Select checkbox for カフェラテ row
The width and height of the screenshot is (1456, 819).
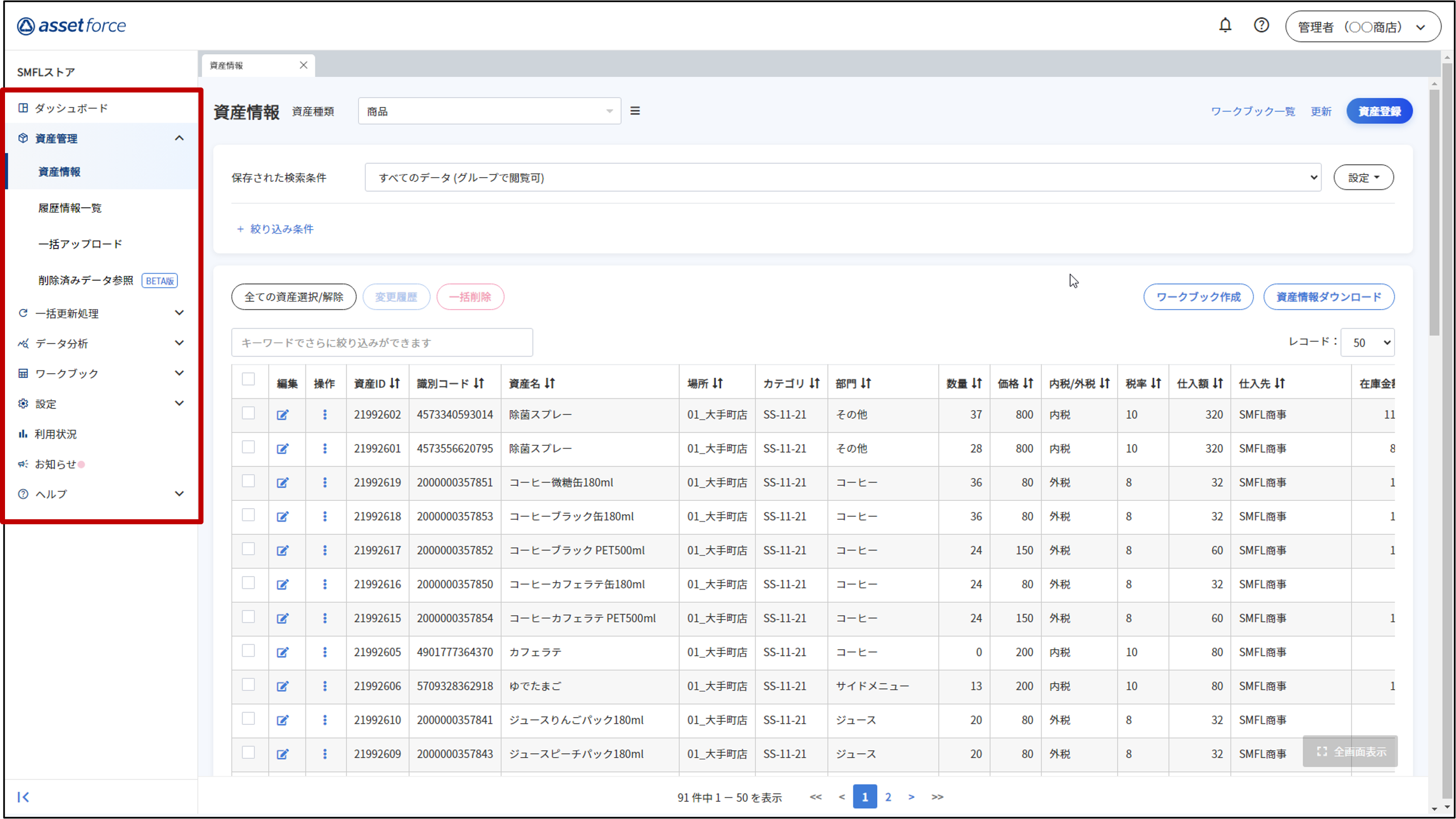pos(248,651)
